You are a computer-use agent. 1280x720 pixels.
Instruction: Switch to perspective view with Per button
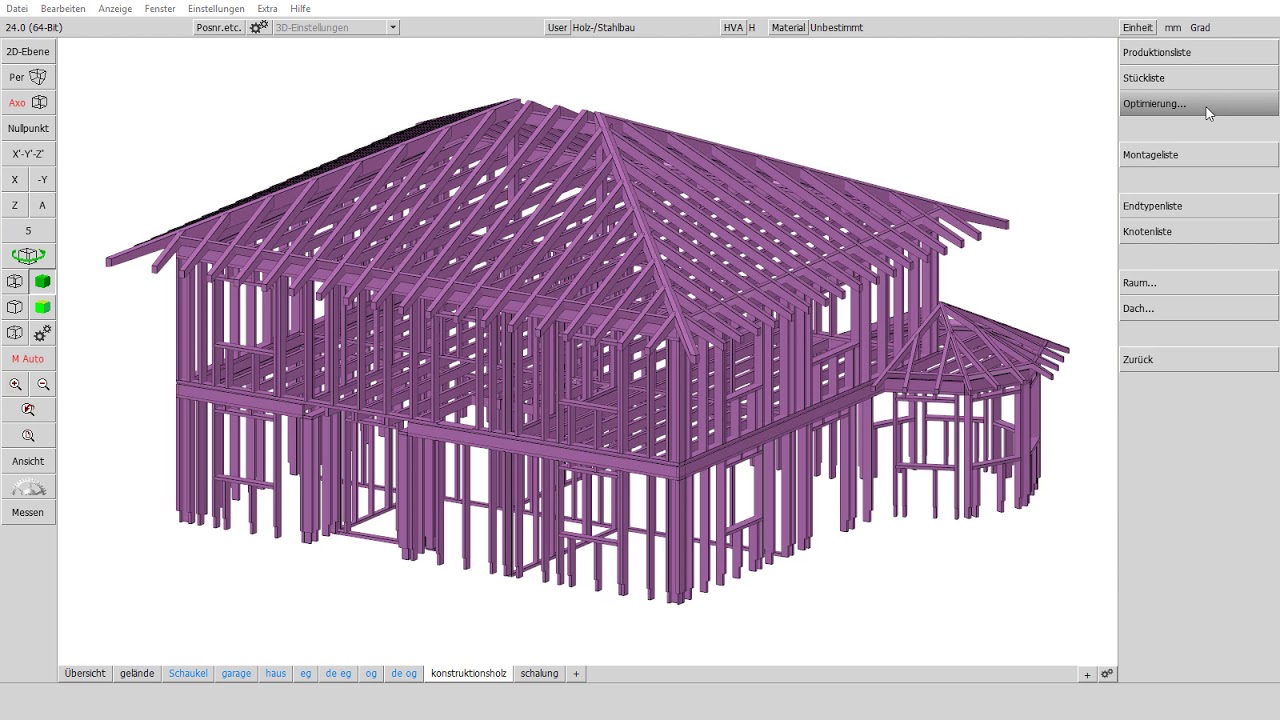pyautogui.click(x=28, y=77)
